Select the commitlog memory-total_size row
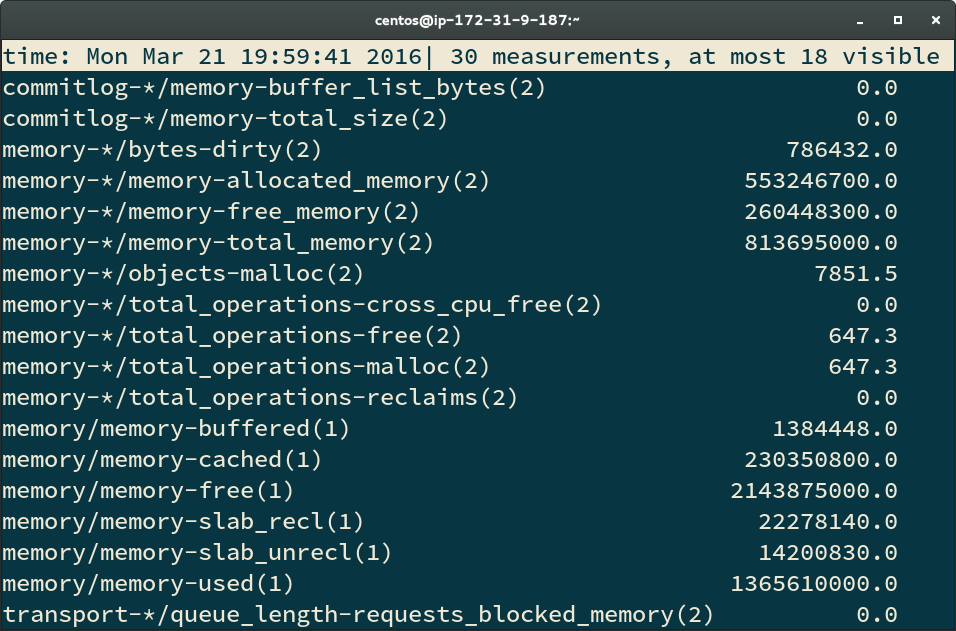This screenshot has height=631, width=956. (x=225, y=119)
